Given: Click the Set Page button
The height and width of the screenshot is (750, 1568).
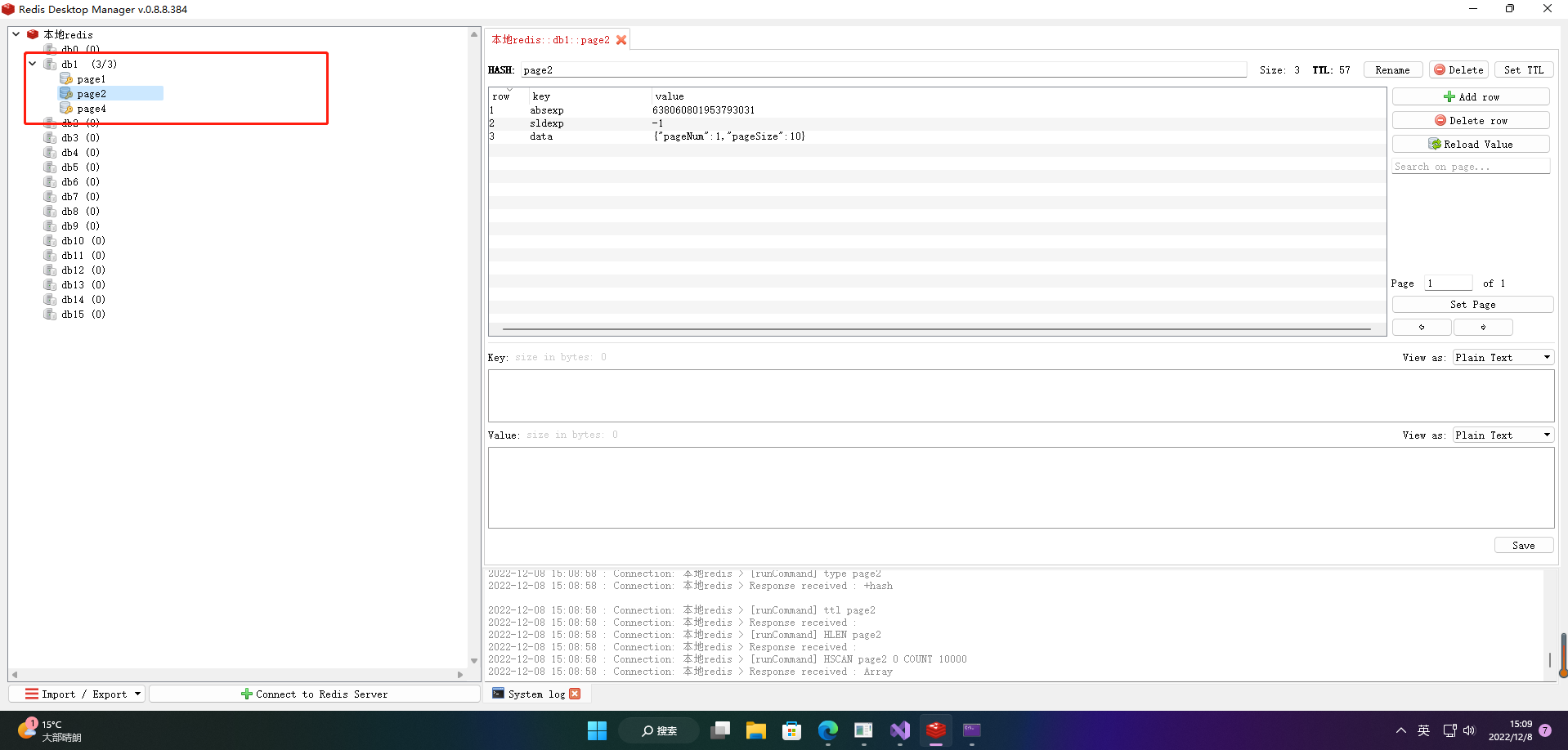Looking at the screenshot, I should 1472,305.
